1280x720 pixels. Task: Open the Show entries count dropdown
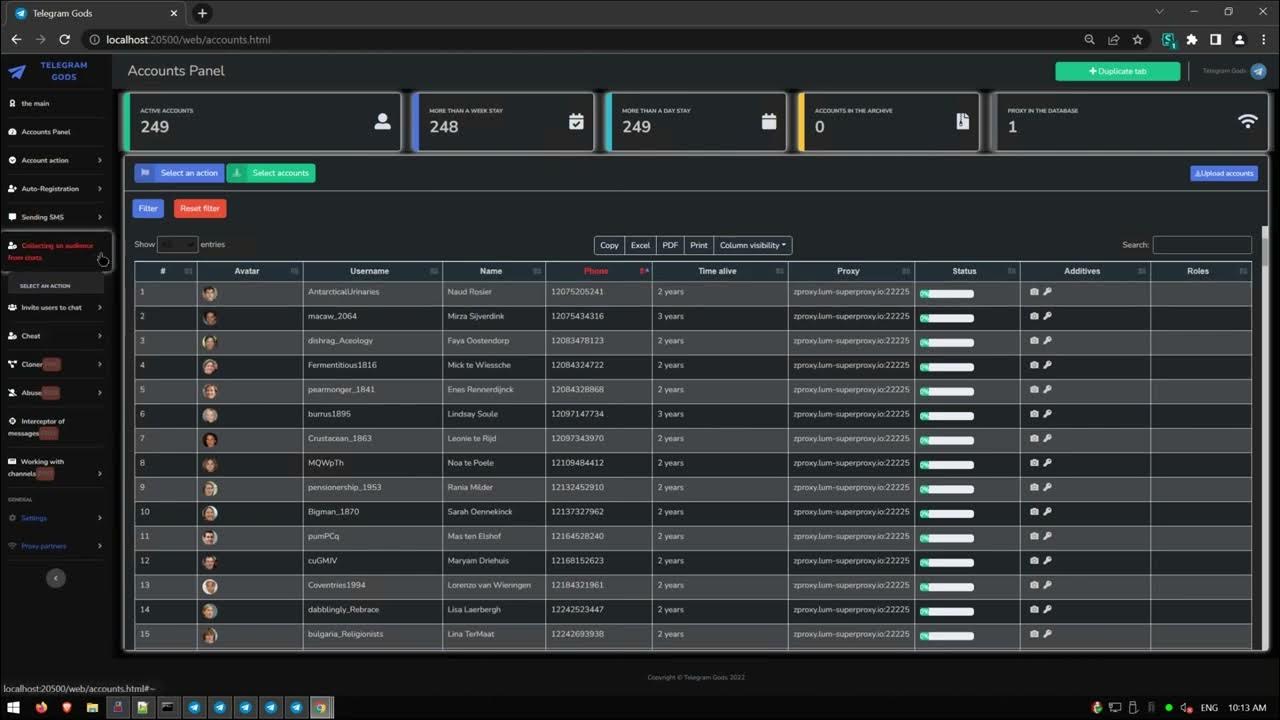pyautogui.click(x=178, y=244)
